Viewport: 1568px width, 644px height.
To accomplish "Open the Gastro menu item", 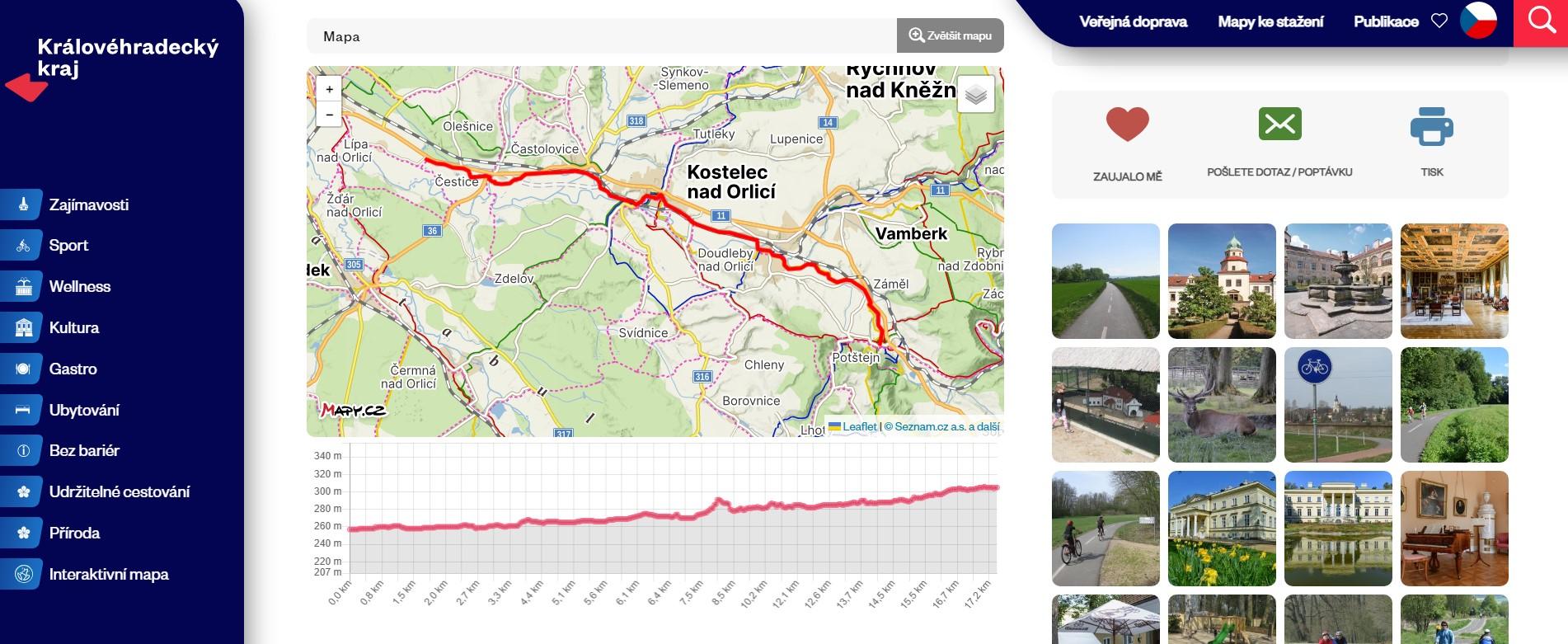I will tap(73, 369).
